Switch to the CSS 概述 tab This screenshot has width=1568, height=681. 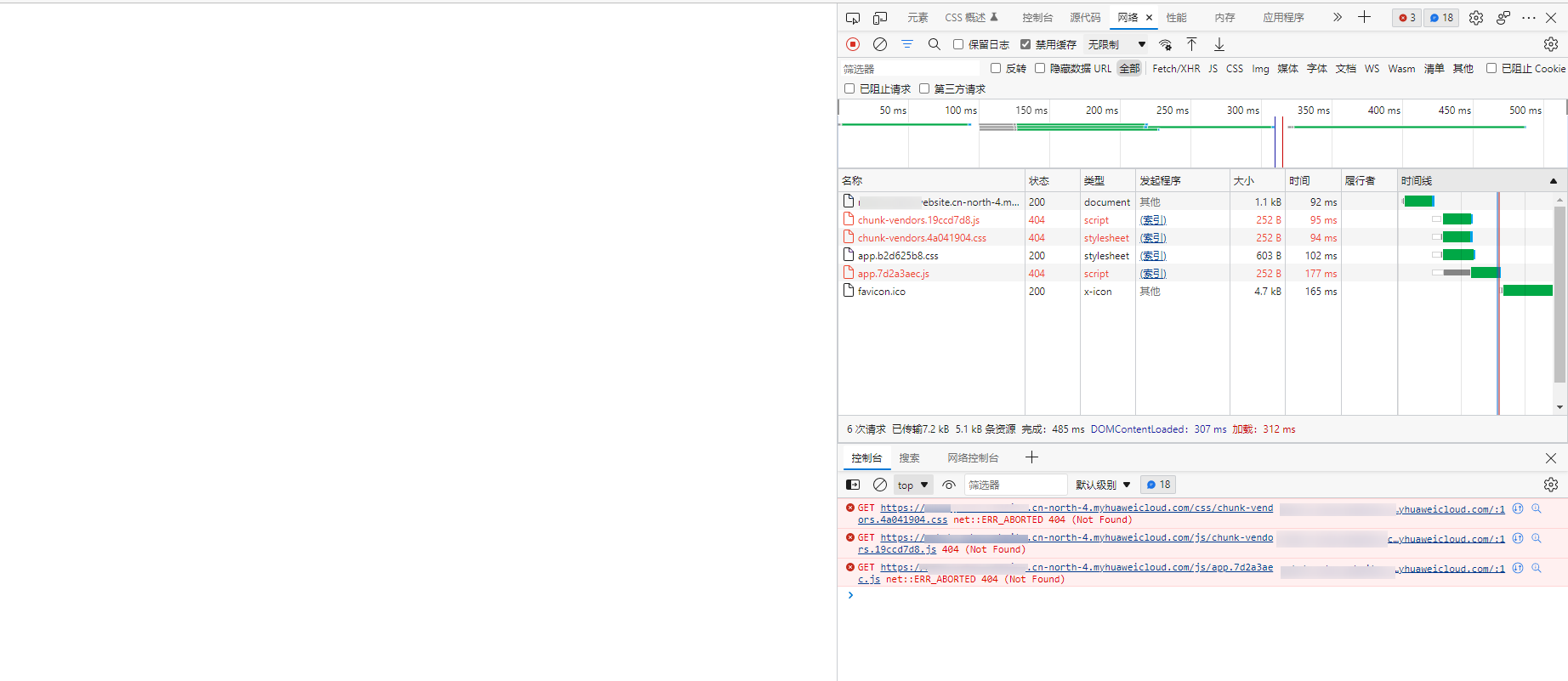click(971, 18)
